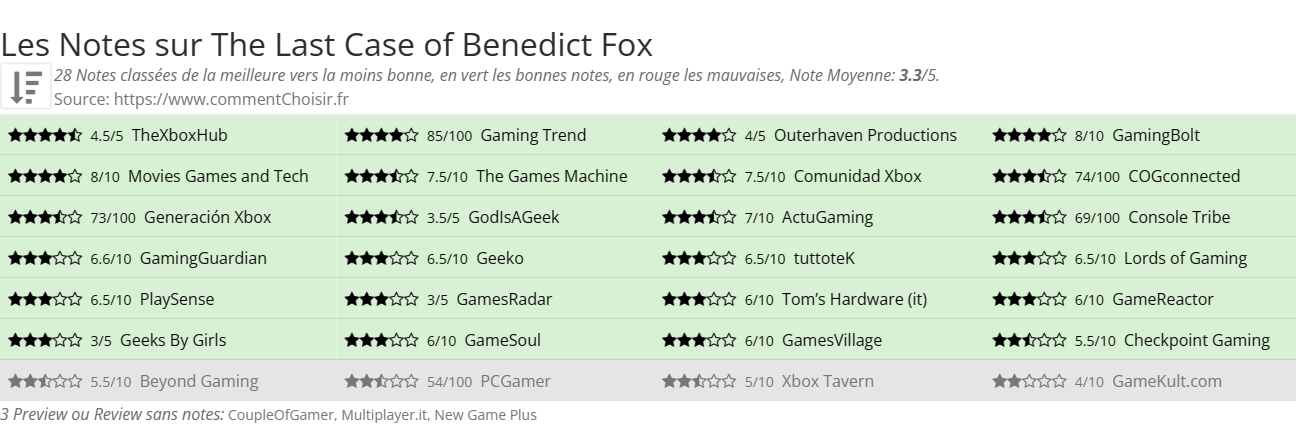Click the sort descending icon
This screenshot has width=1296, height=426.
click(26, 86)
